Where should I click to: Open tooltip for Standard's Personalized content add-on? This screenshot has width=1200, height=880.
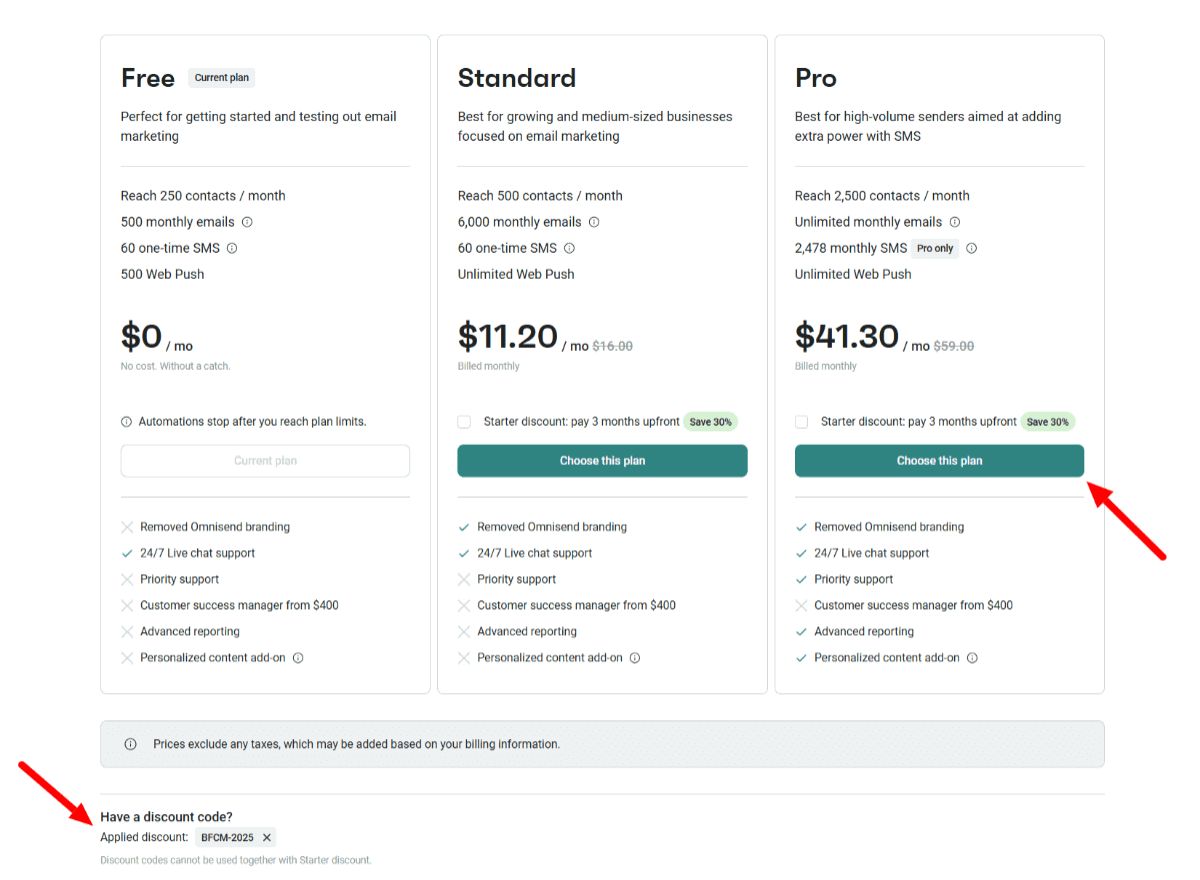635,657
